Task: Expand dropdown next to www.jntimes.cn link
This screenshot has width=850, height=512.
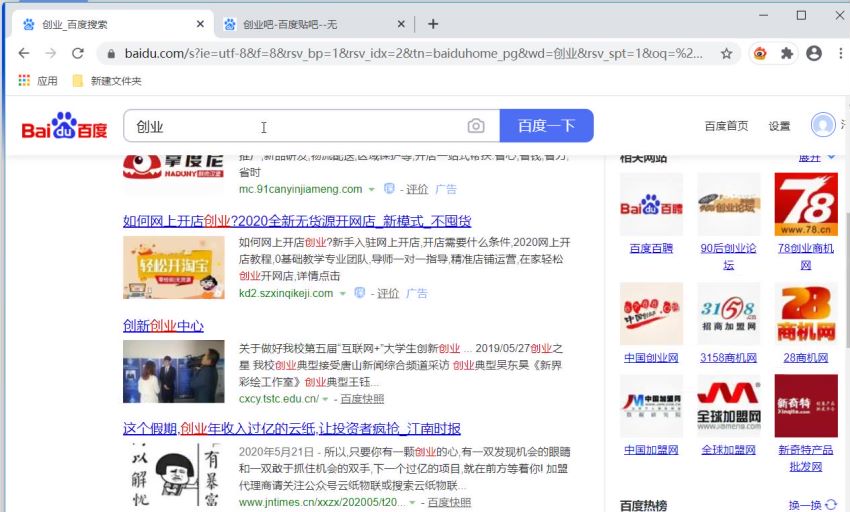Action: 413,503
